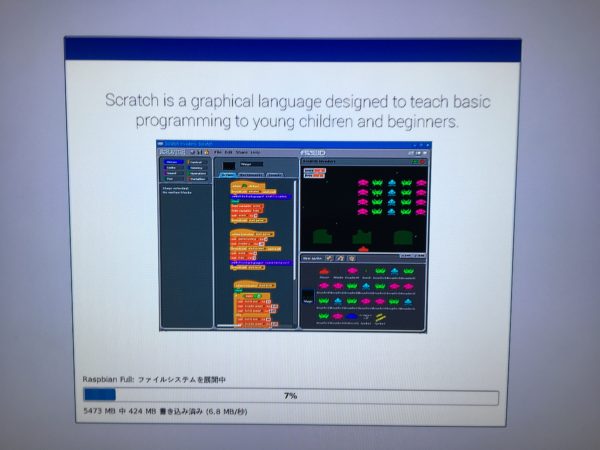This screenshot has width=600, height=450.
Task: Click the blue title bar of installer dialog
Action: pos(293,49)
